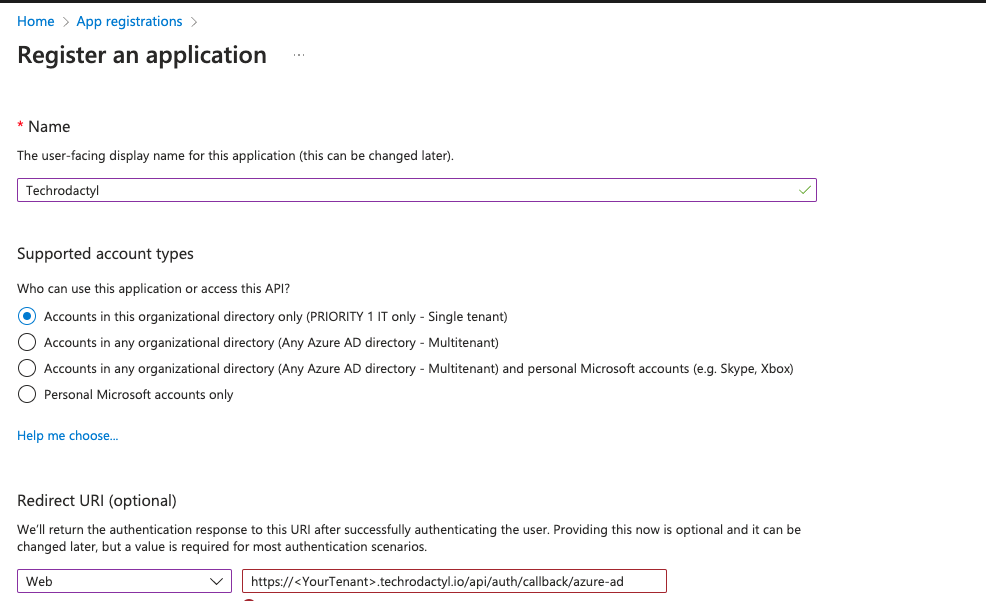Open the Web platform dropdown arrow

tap(216, 580)
